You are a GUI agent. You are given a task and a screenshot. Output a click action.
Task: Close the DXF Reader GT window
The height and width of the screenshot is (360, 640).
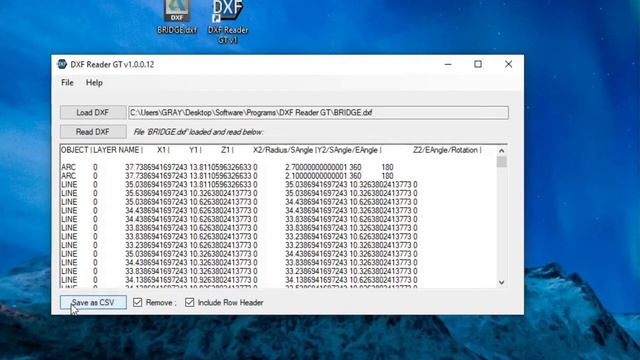(x=508, y=64)
